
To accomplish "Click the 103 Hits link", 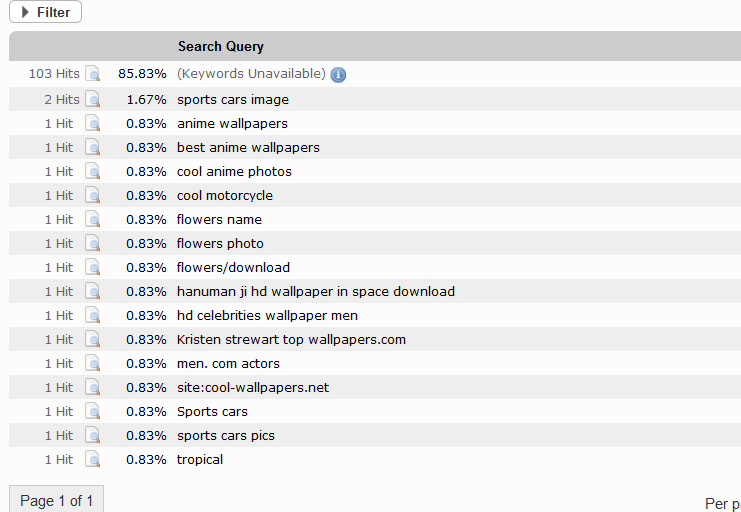I will pos(53,74).
